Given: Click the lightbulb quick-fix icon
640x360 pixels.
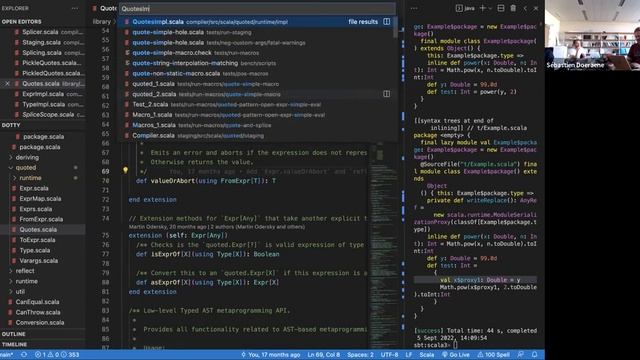Looking at the screenshot, I should pyautogui.click(x=125, y=170).
